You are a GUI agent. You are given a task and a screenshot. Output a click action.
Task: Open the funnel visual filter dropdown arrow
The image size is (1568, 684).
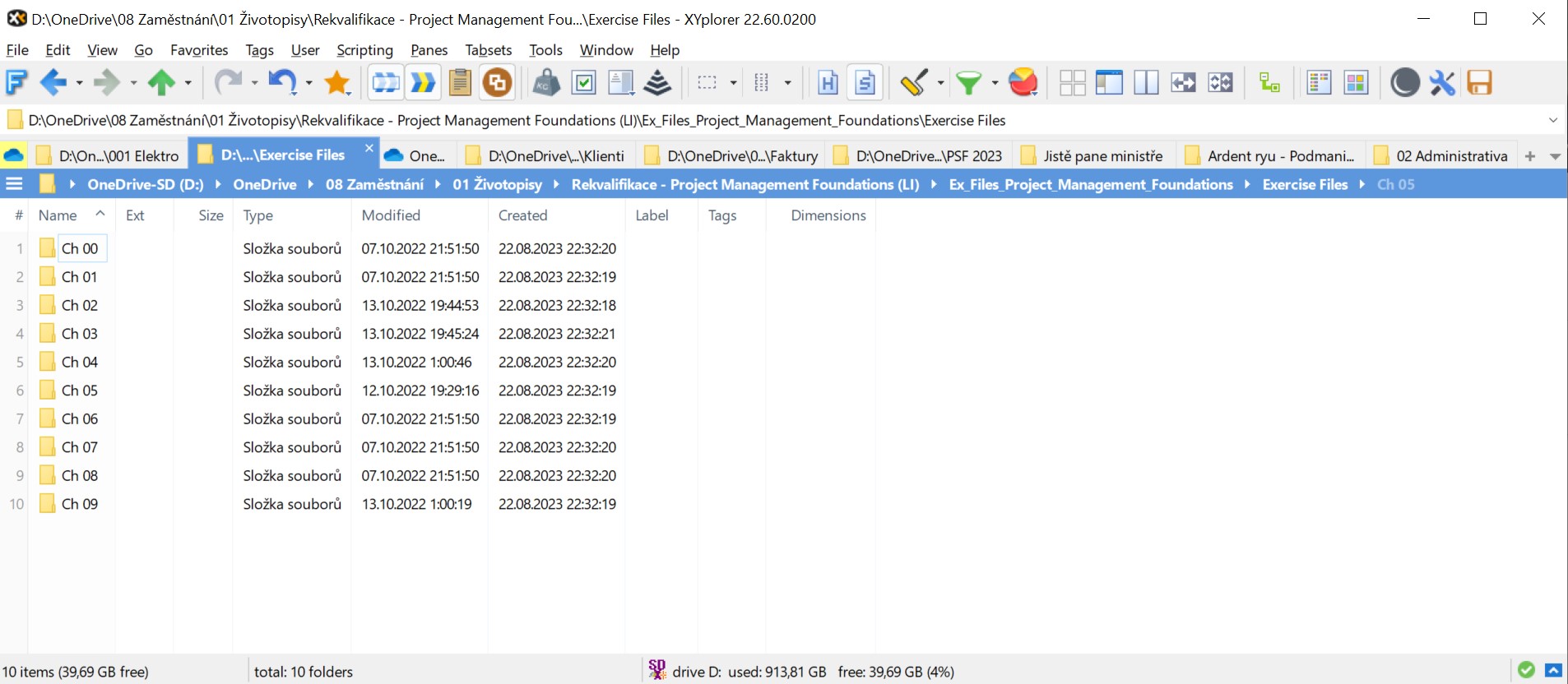995,82
